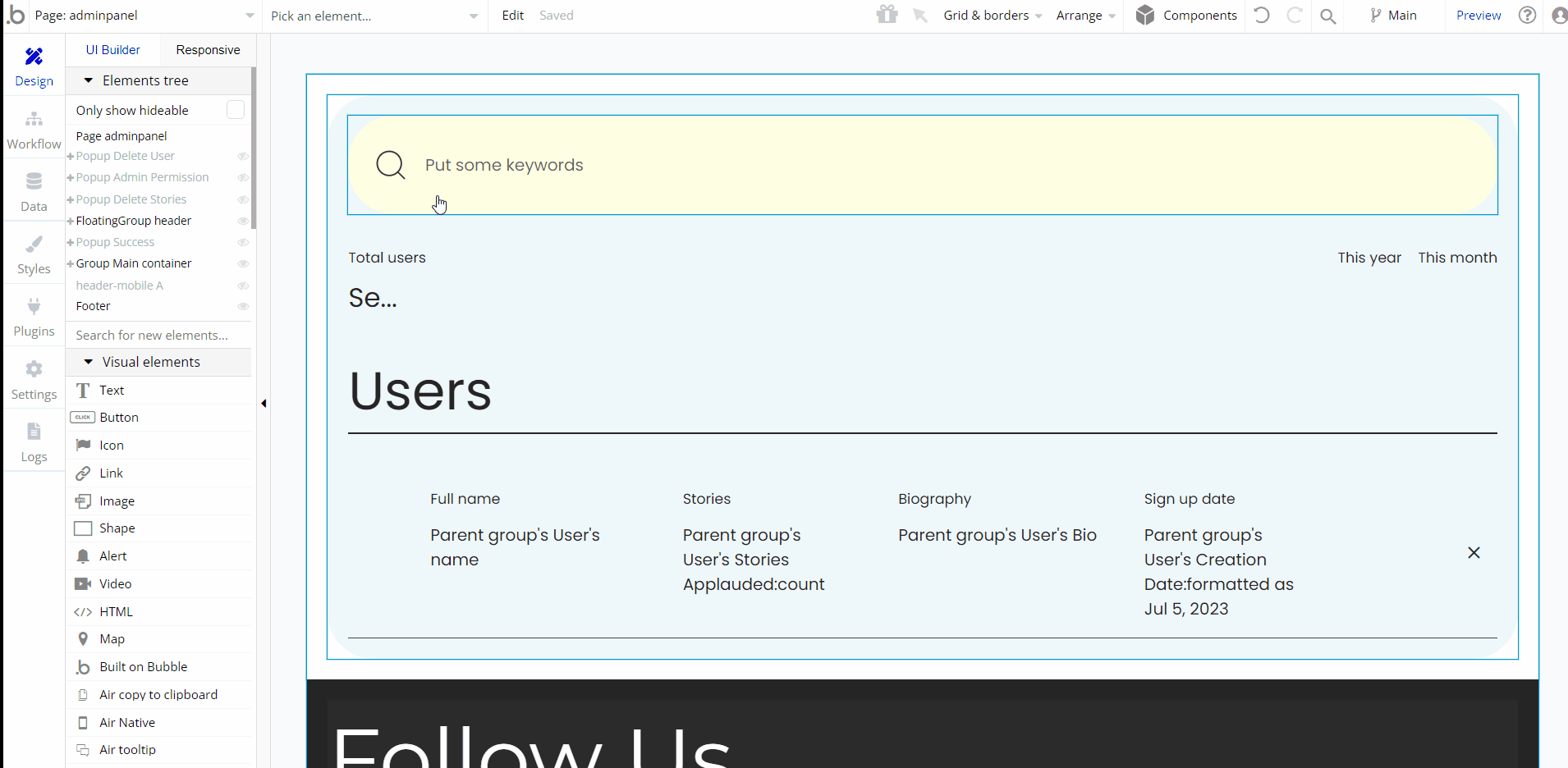The height and width of the screenshot is (768, 1568).
Task: Expand FloatingGroup header tree node
Action: [x=71, y=222]
